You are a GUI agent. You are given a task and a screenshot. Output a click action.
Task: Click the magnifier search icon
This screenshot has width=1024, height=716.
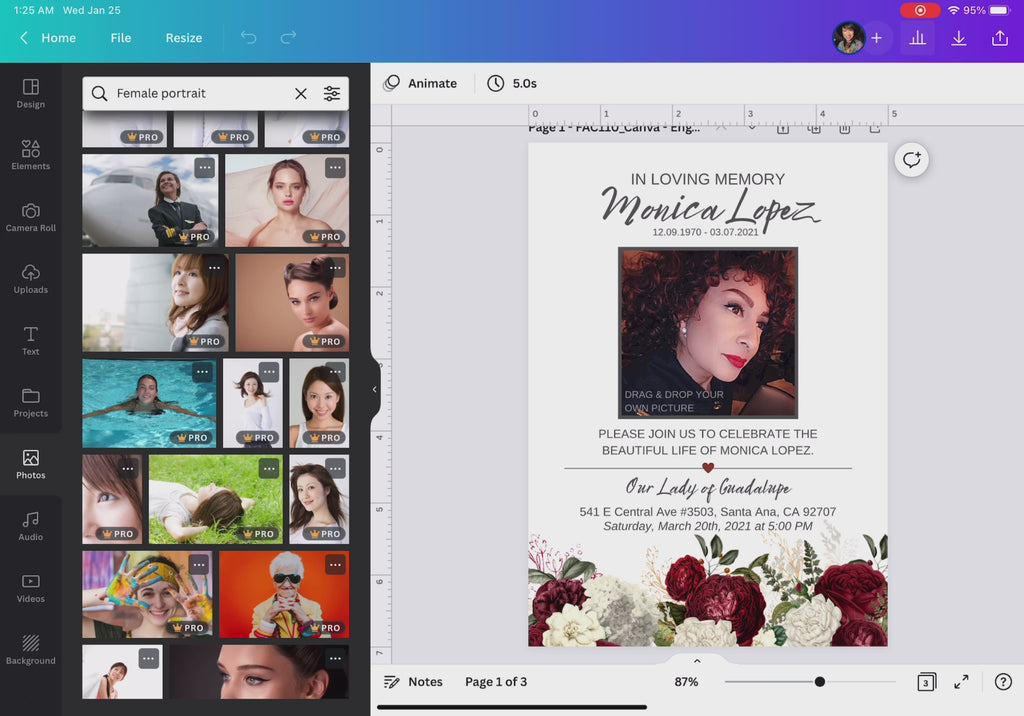click(99, 93)
